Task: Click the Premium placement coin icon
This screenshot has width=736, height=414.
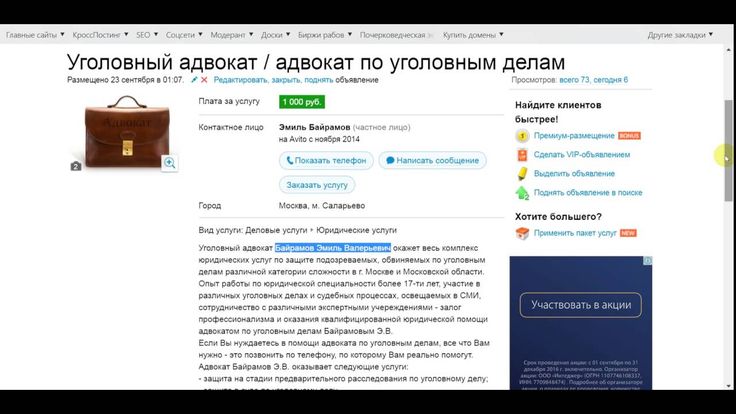Action: tap(522, 136)
